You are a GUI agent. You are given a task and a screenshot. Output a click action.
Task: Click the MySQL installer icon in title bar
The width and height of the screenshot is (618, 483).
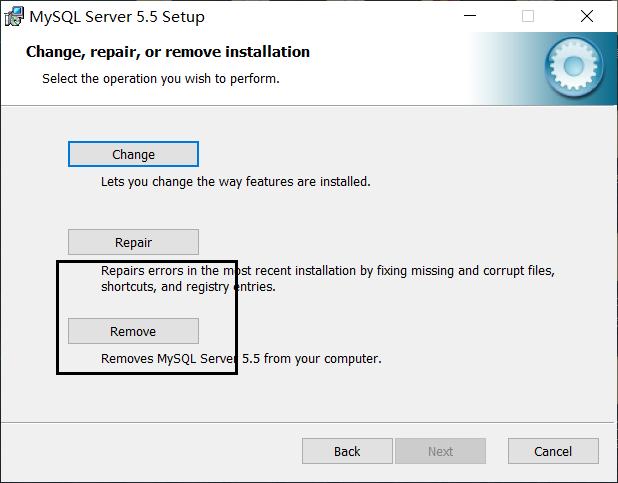(14, 17)
